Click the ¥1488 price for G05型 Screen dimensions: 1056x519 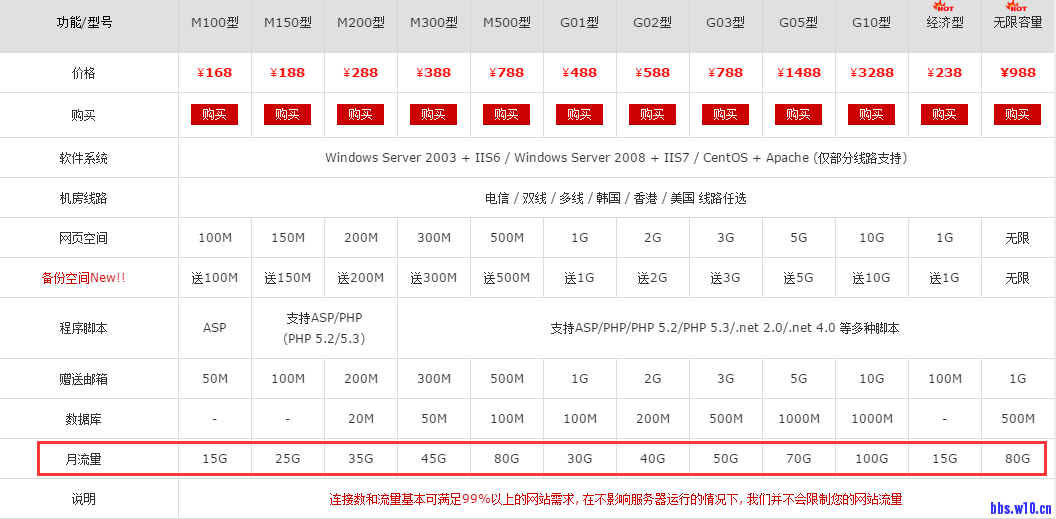coord(798,73)
